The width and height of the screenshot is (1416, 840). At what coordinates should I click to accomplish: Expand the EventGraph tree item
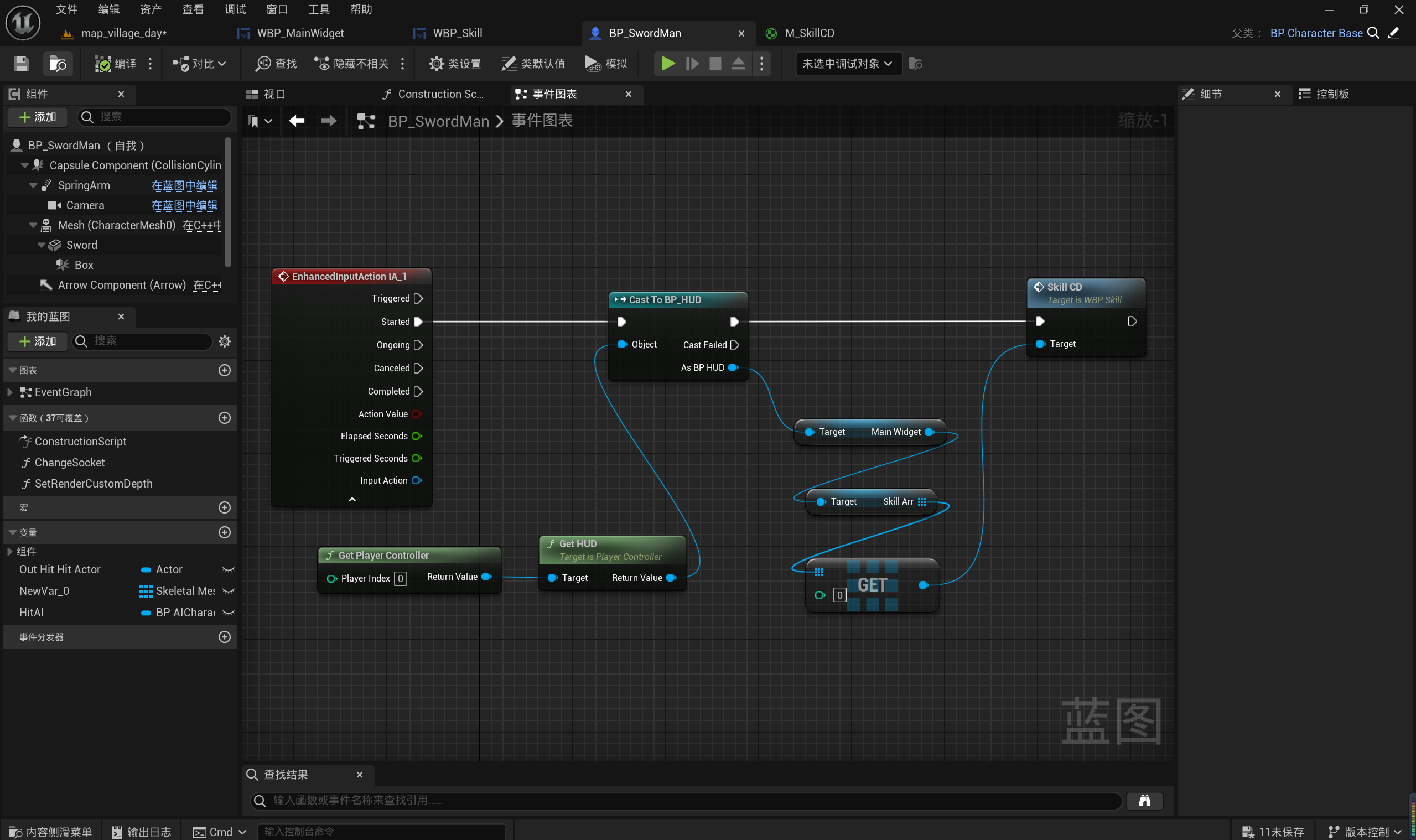[9, 392]
